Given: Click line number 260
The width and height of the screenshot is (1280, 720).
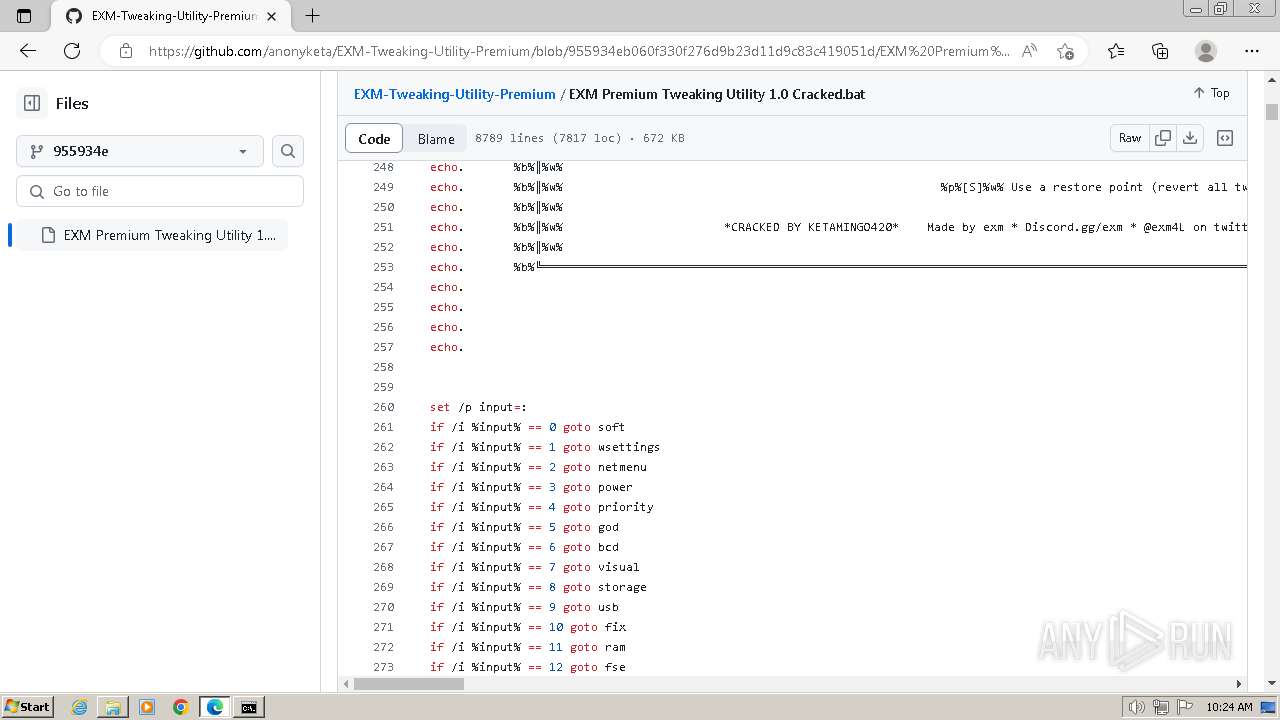Looking at the screenshot, I should (x=383, y=407).
